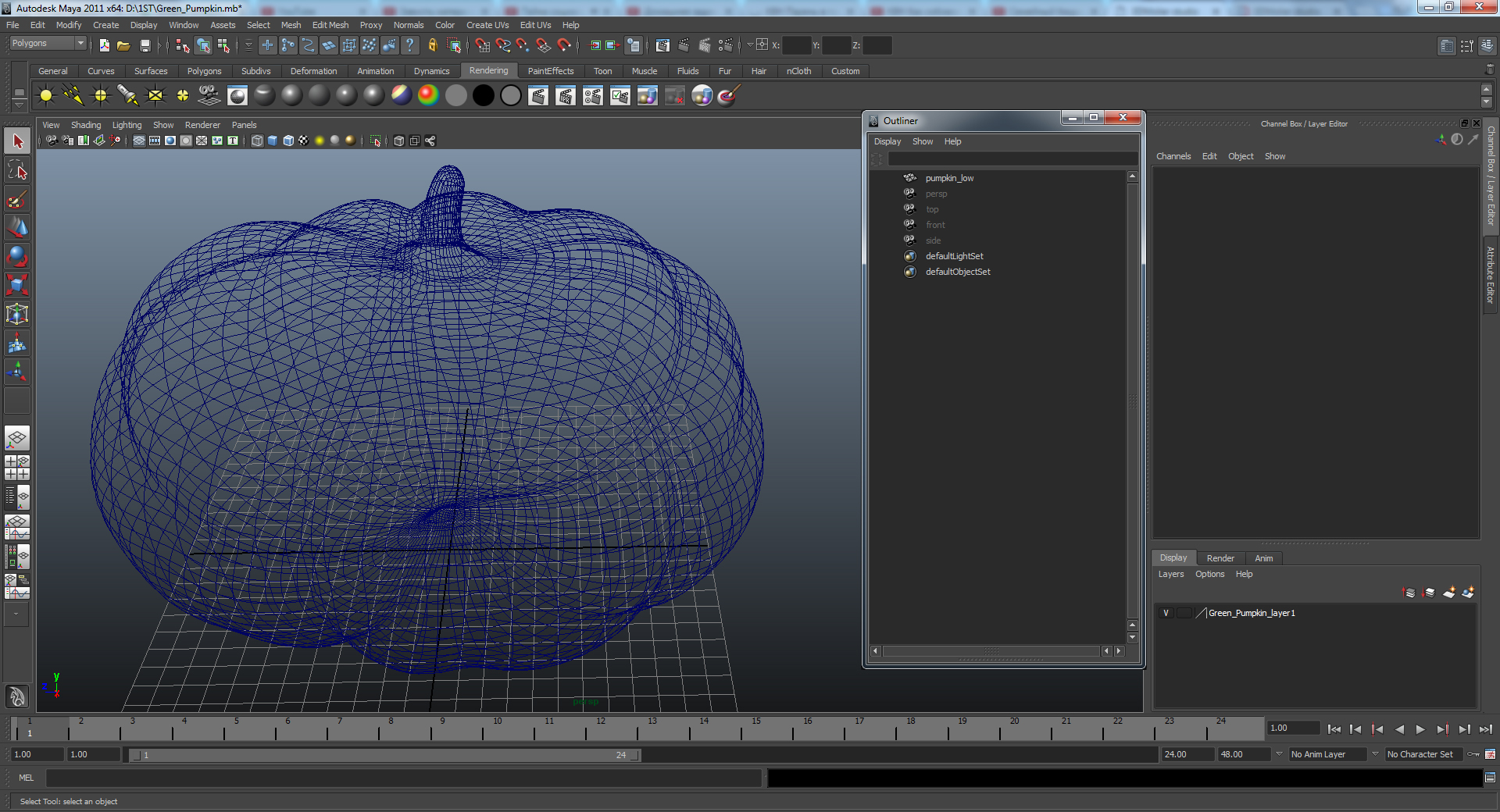Open the viewport Shading menu

click(x=86, y=125)
